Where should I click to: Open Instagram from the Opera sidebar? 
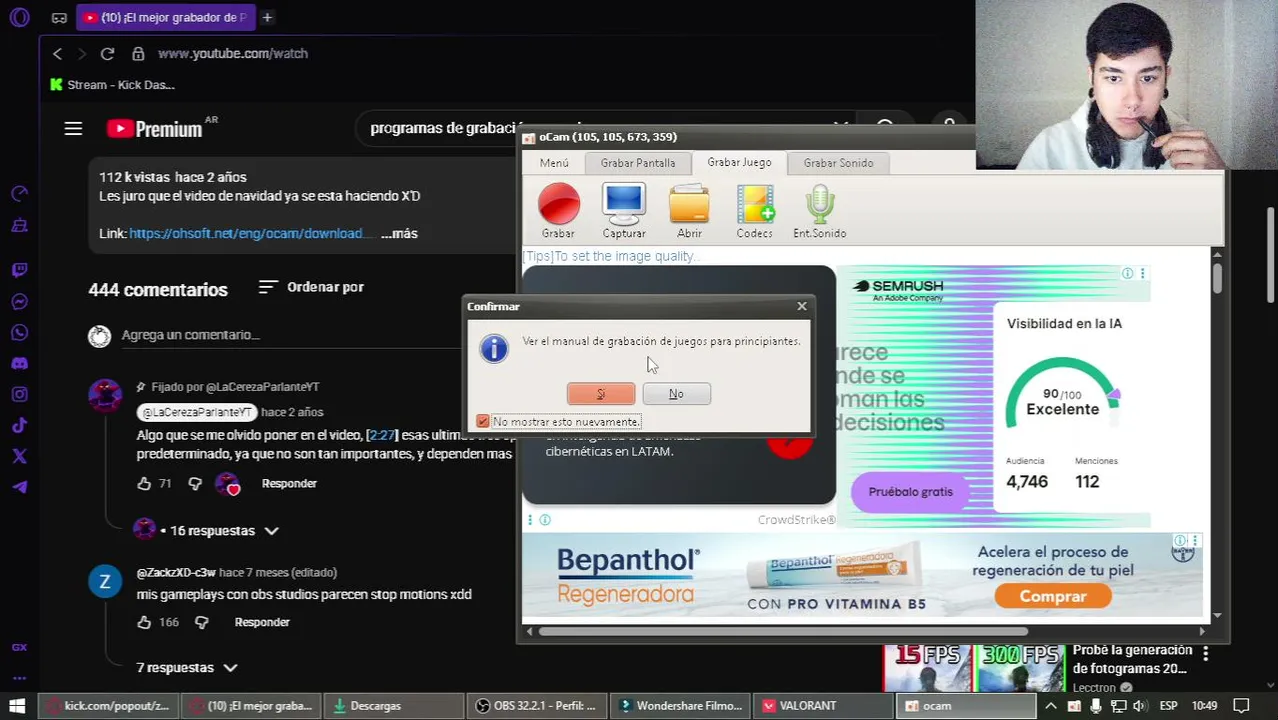click(x=19, y=394)
